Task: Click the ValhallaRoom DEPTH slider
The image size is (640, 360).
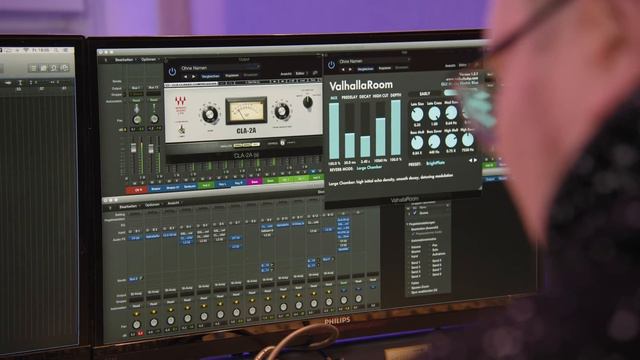Action: point(396,128)
